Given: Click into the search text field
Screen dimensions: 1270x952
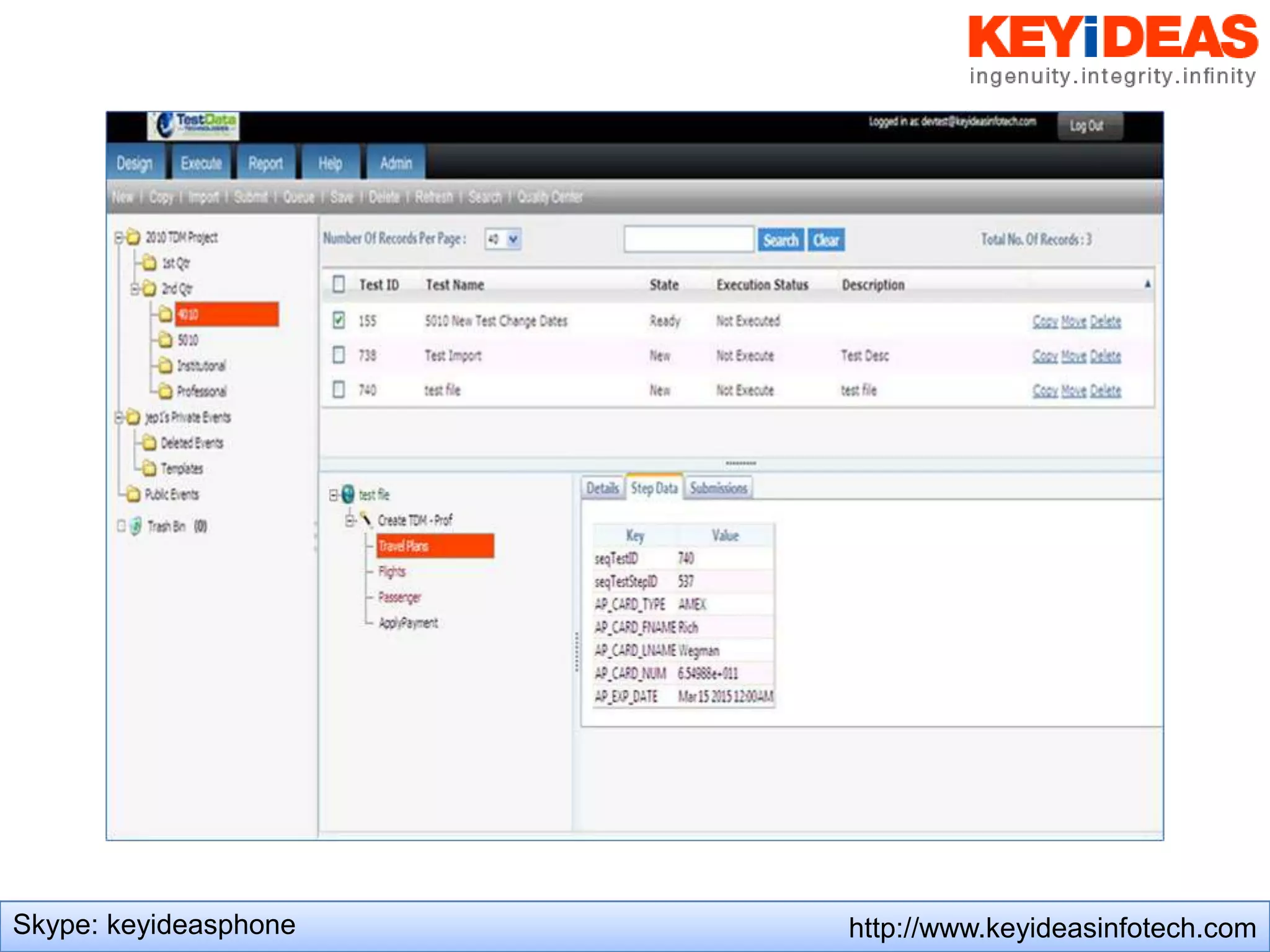Looking at the screenshot, I should 689,239.
